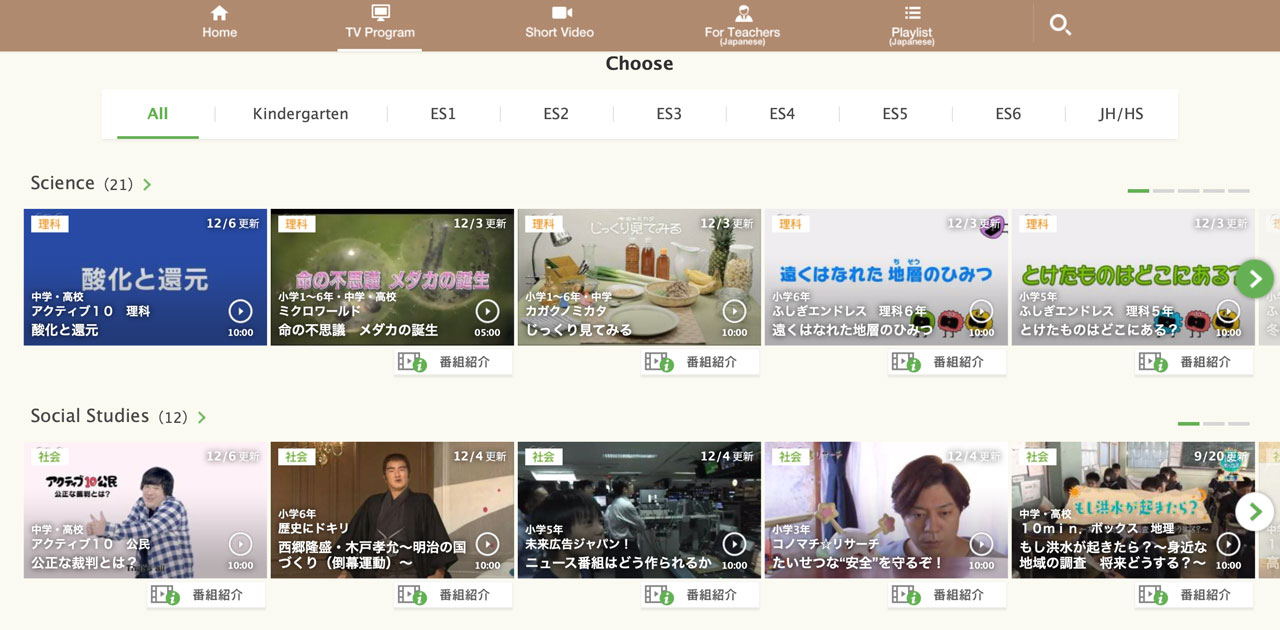1280x630 pixels.
Task: Expand Science category with green chevron
Action: 147,185
